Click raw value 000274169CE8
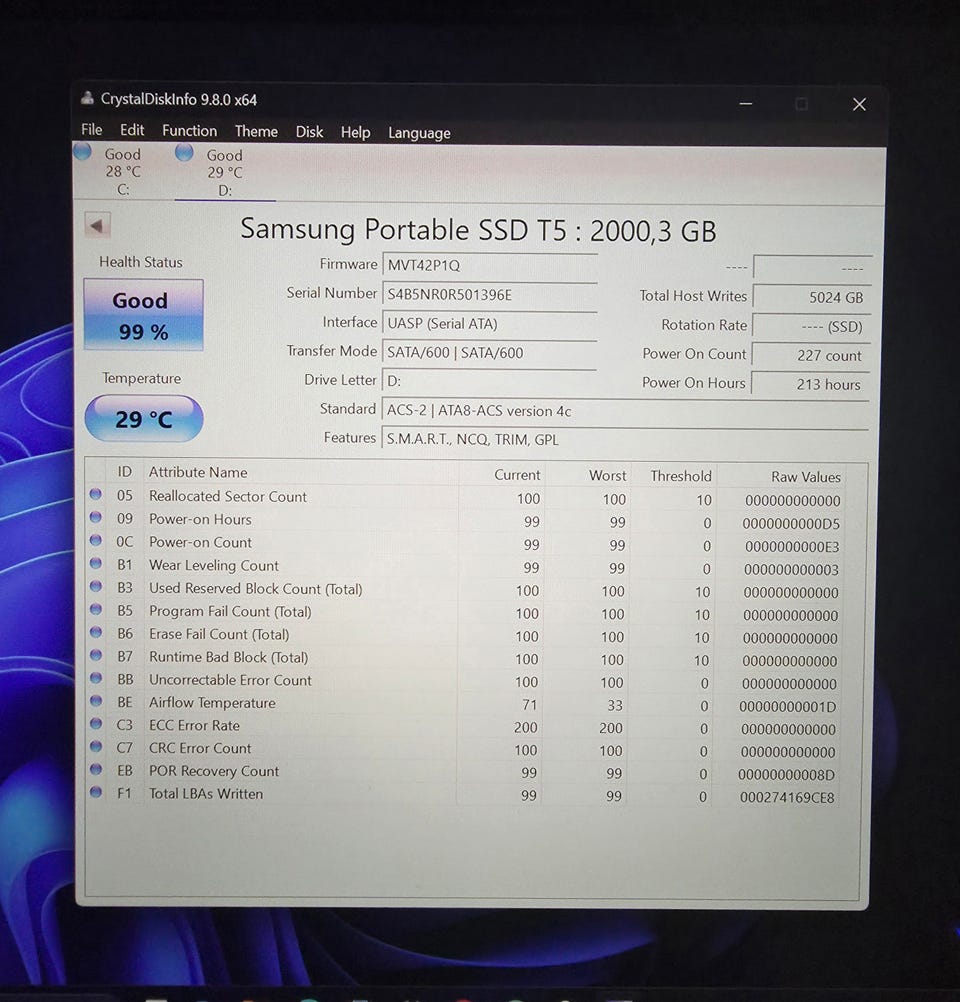Image resolution: width=960 pixels, height=1002 pixels. click(x=787, y=798)
